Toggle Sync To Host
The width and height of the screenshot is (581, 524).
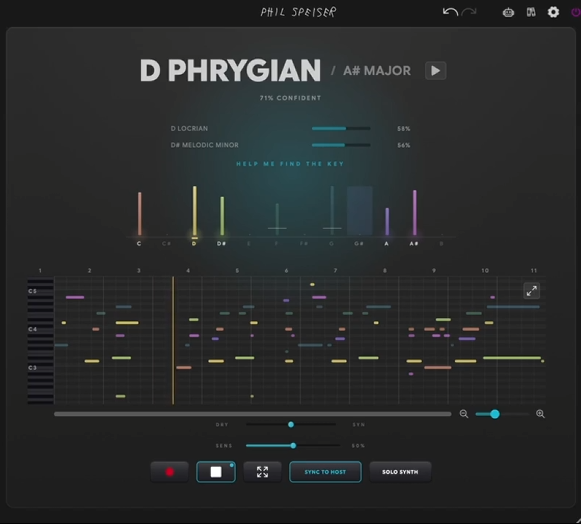325,472
